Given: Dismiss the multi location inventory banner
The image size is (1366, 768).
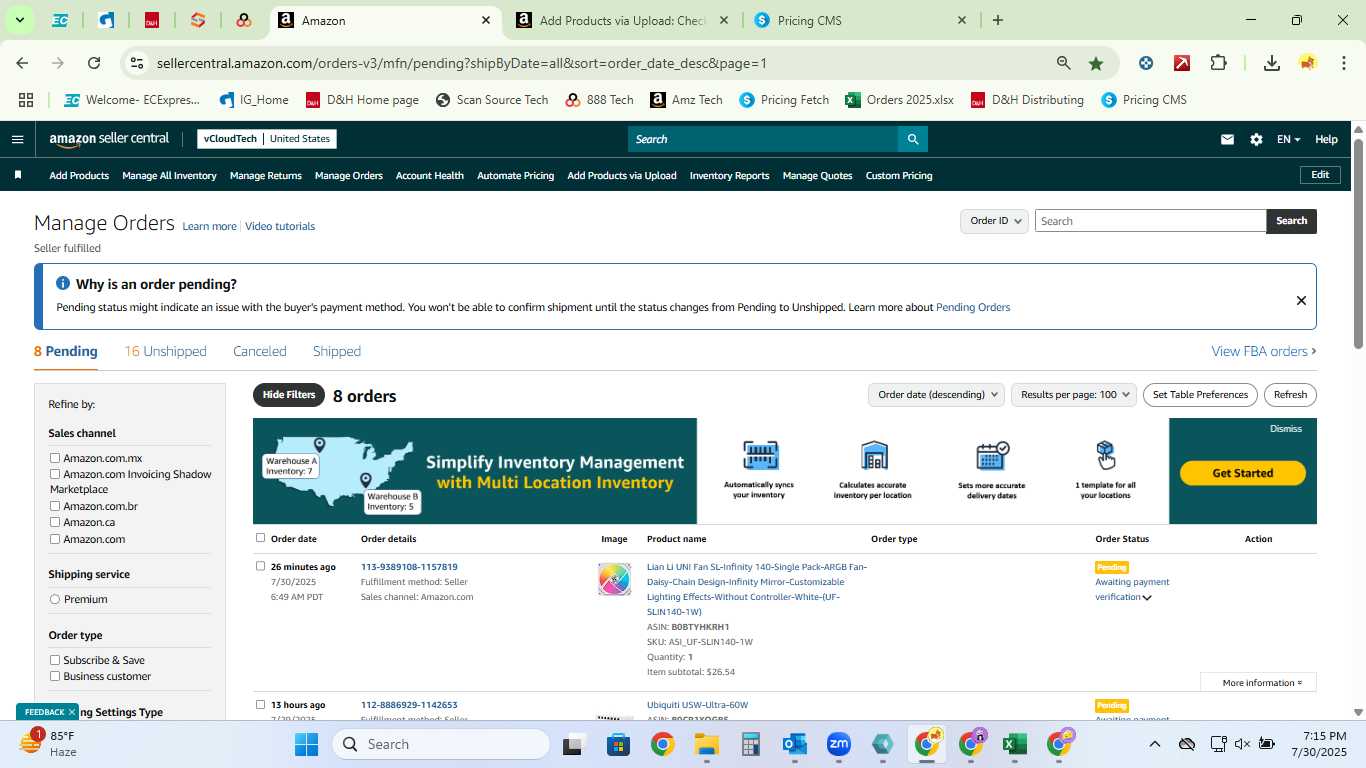Looking at the screenshot, I should pos(1286,428).
